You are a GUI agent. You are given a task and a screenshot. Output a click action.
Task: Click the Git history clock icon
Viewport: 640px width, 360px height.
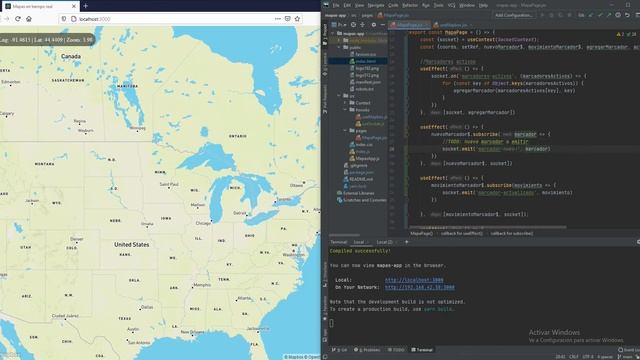(x=618, y=15)
